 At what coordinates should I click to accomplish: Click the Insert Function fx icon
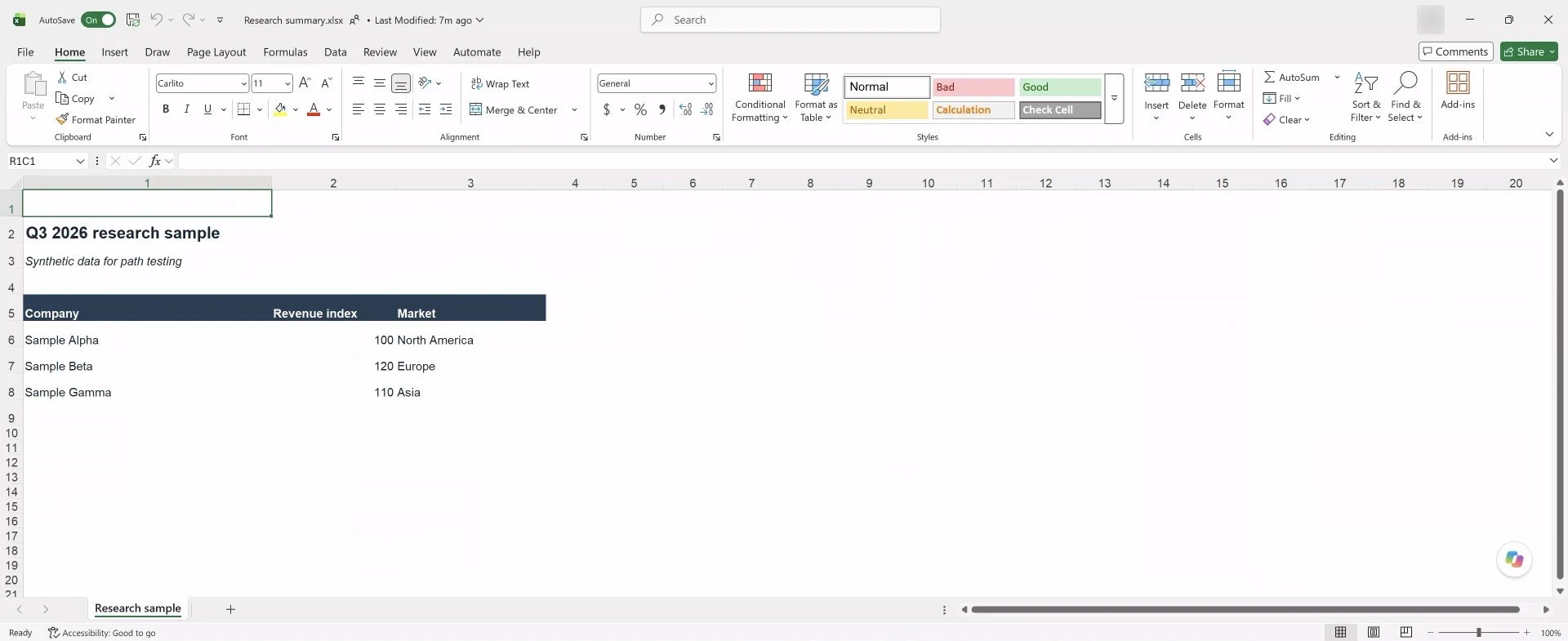coord(155,161)
